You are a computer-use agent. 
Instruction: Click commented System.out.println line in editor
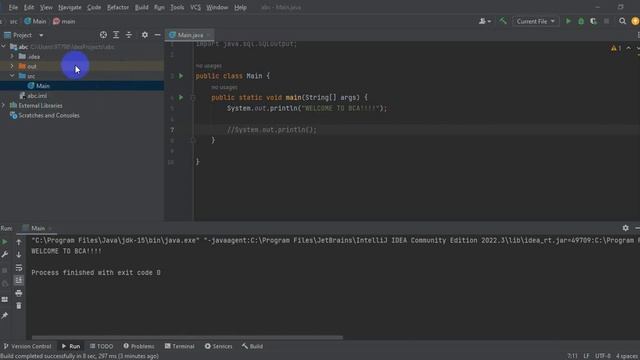click(271, 130)
